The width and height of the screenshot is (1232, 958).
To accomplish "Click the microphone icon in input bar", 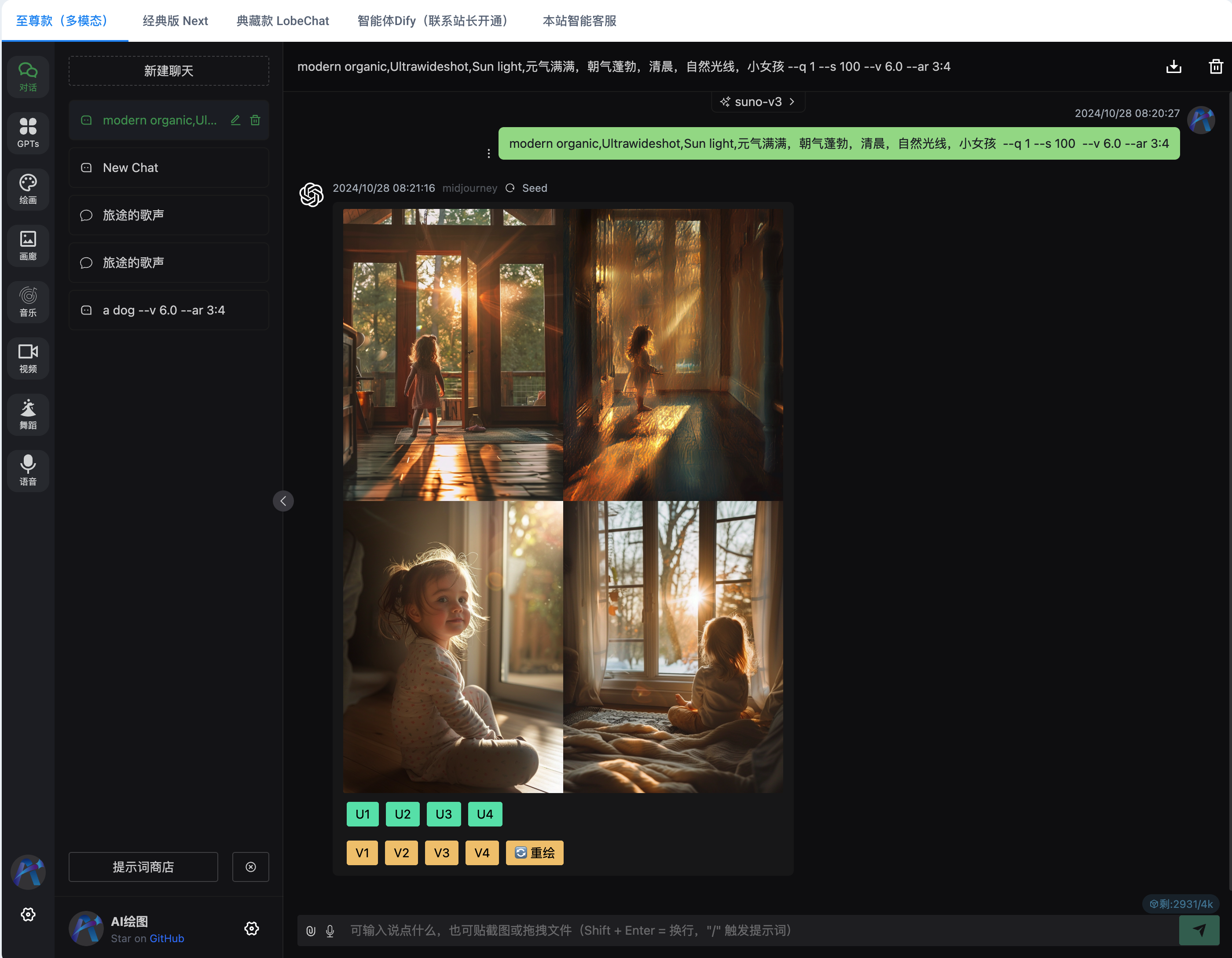I will [330, 931].
